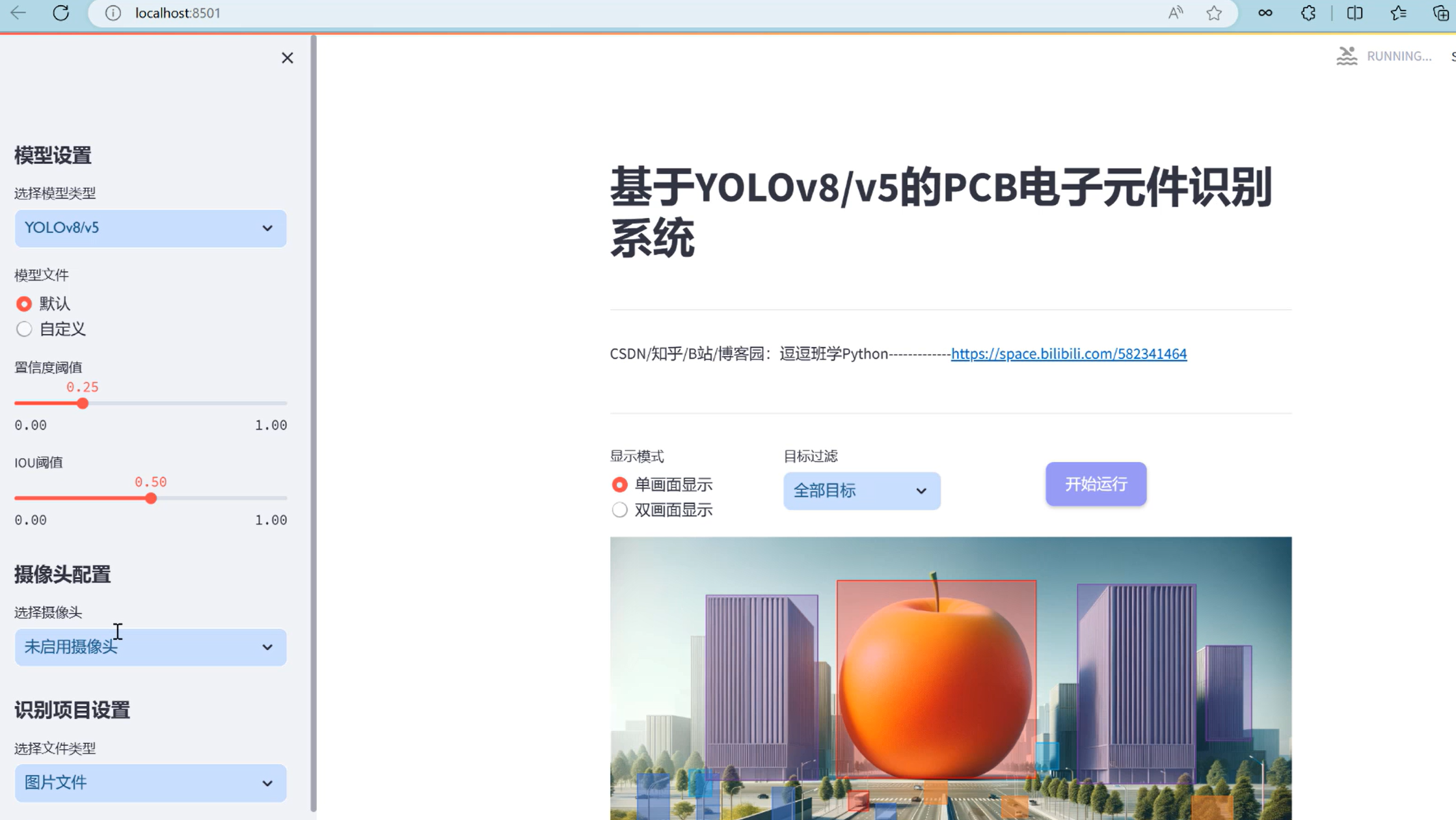Select the 默认 model file option
Image resolution: width=1456 pixels, height=820 pixels.
click(x=24, y=303)
